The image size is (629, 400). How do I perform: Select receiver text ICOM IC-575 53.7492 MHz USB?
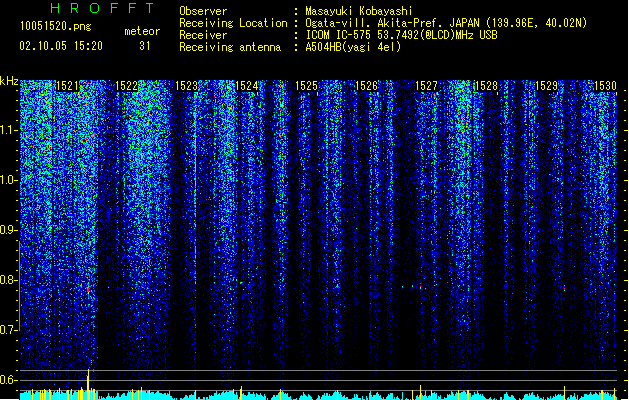(x=401, y=35)
